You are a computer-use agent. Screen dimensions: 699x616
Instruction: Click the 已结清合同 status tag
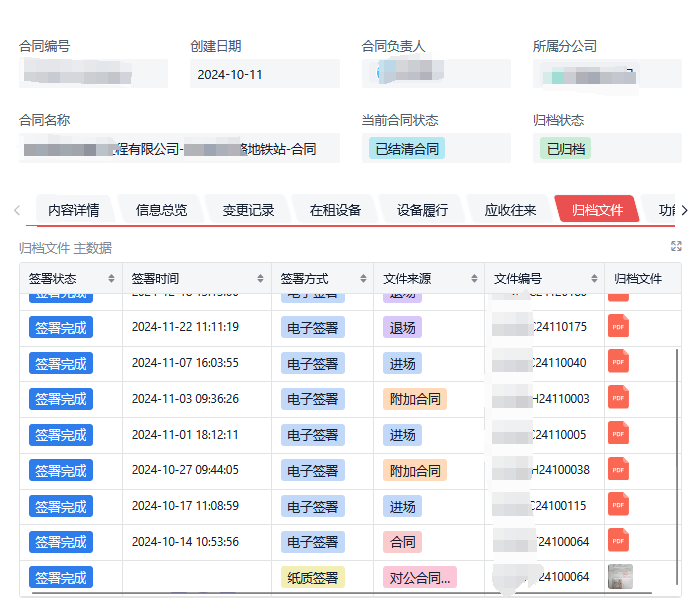pos(406,149)
